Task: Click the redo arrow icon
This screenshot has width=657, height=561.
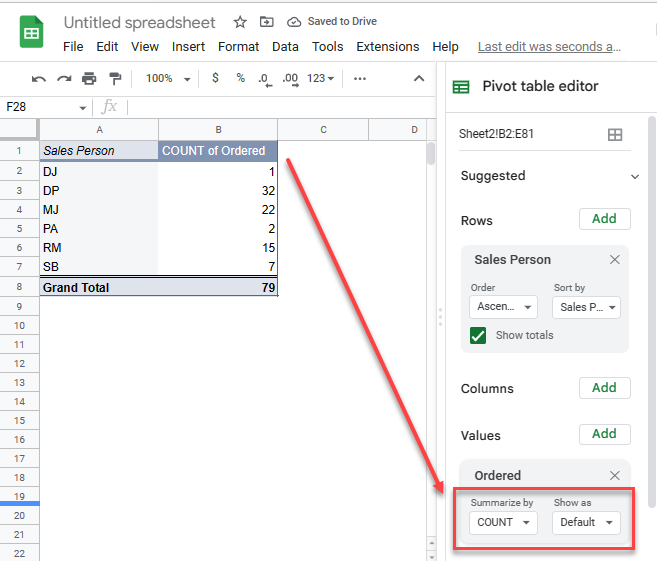Action: point(64,78)
